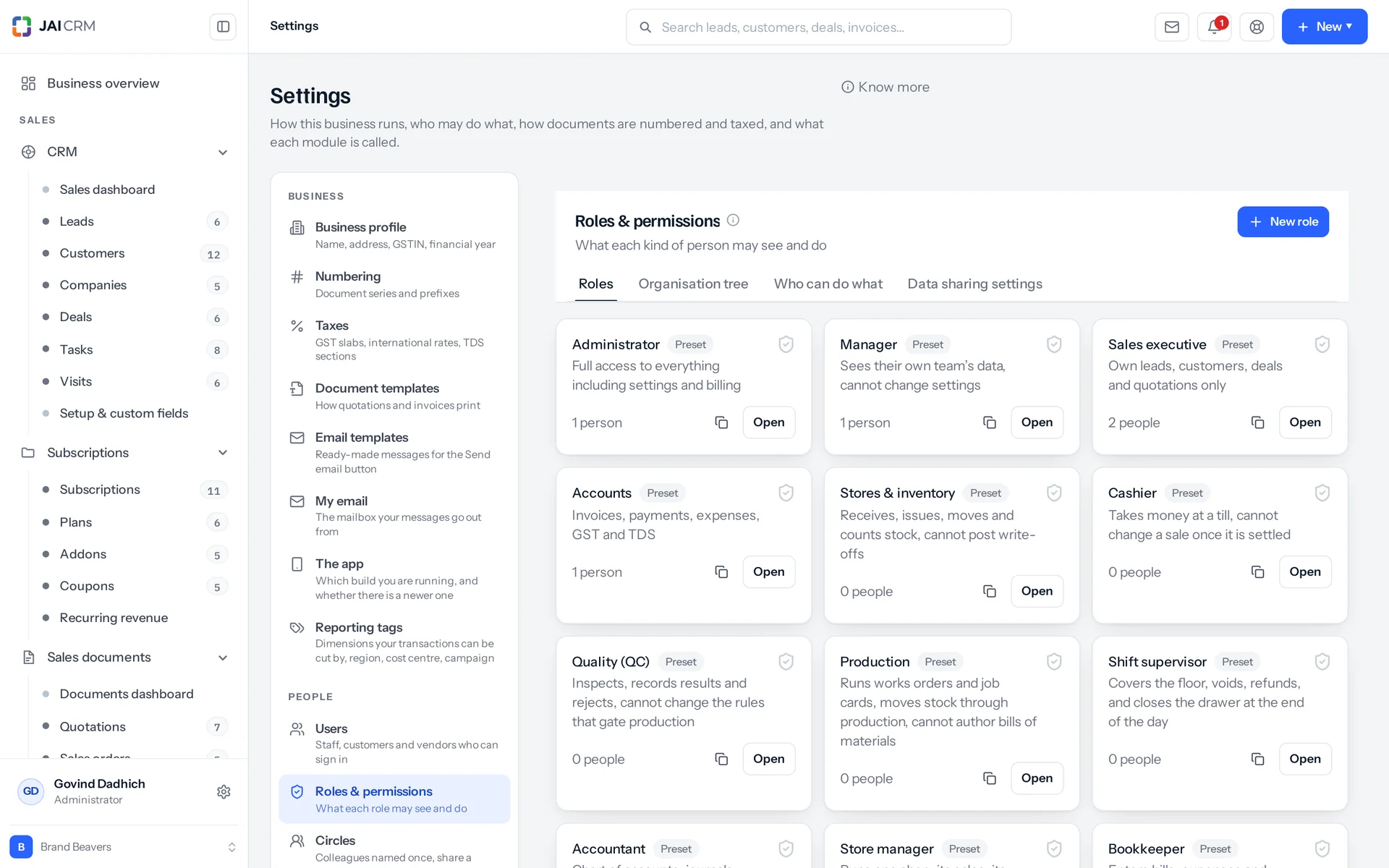Duplicate the Manager role
1389x868 pixels.
click(990, 422)
